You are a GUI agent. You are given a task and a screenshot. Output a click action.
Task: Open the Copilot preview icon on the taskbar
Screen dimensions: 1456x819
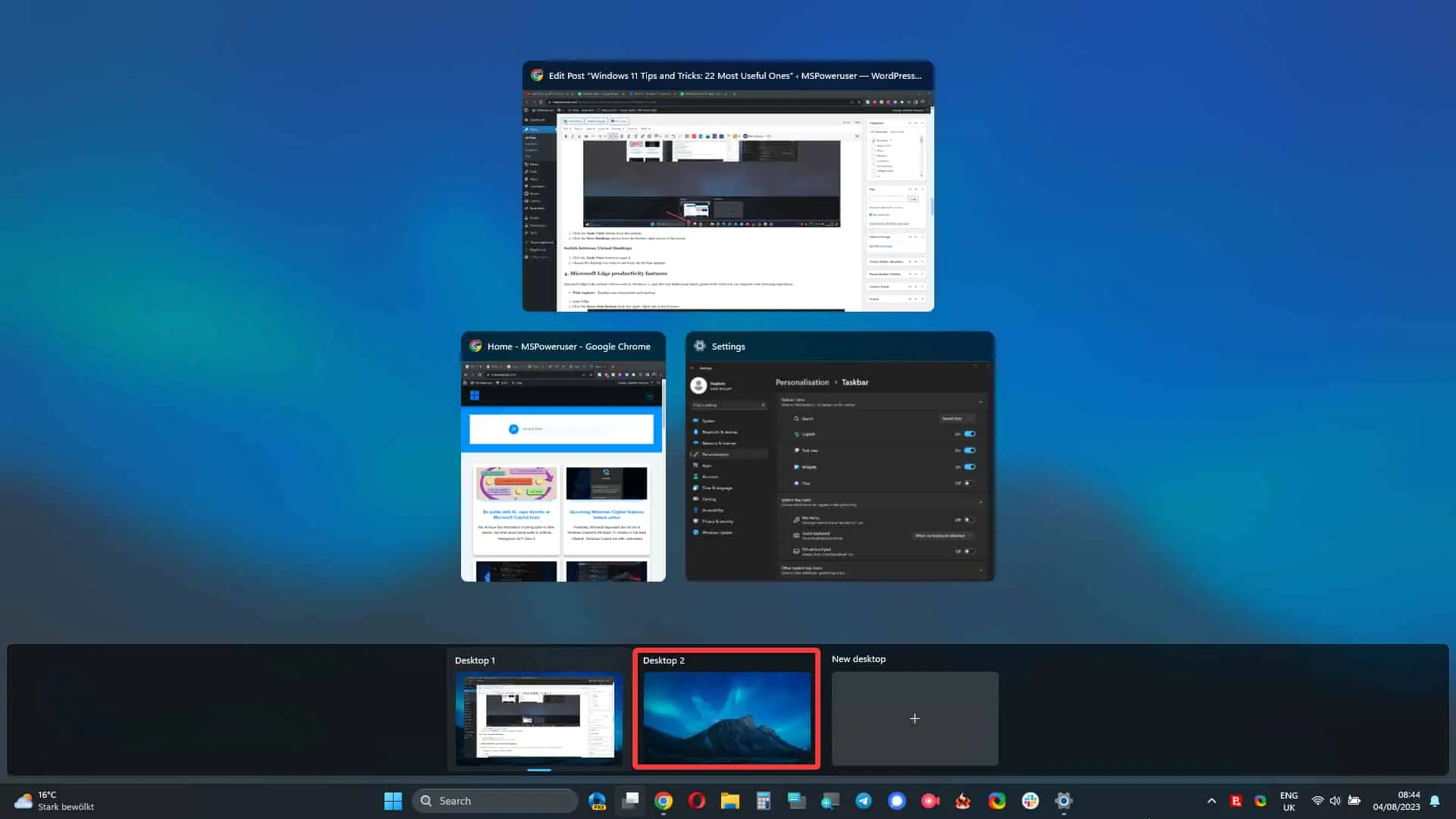[597, 801]
